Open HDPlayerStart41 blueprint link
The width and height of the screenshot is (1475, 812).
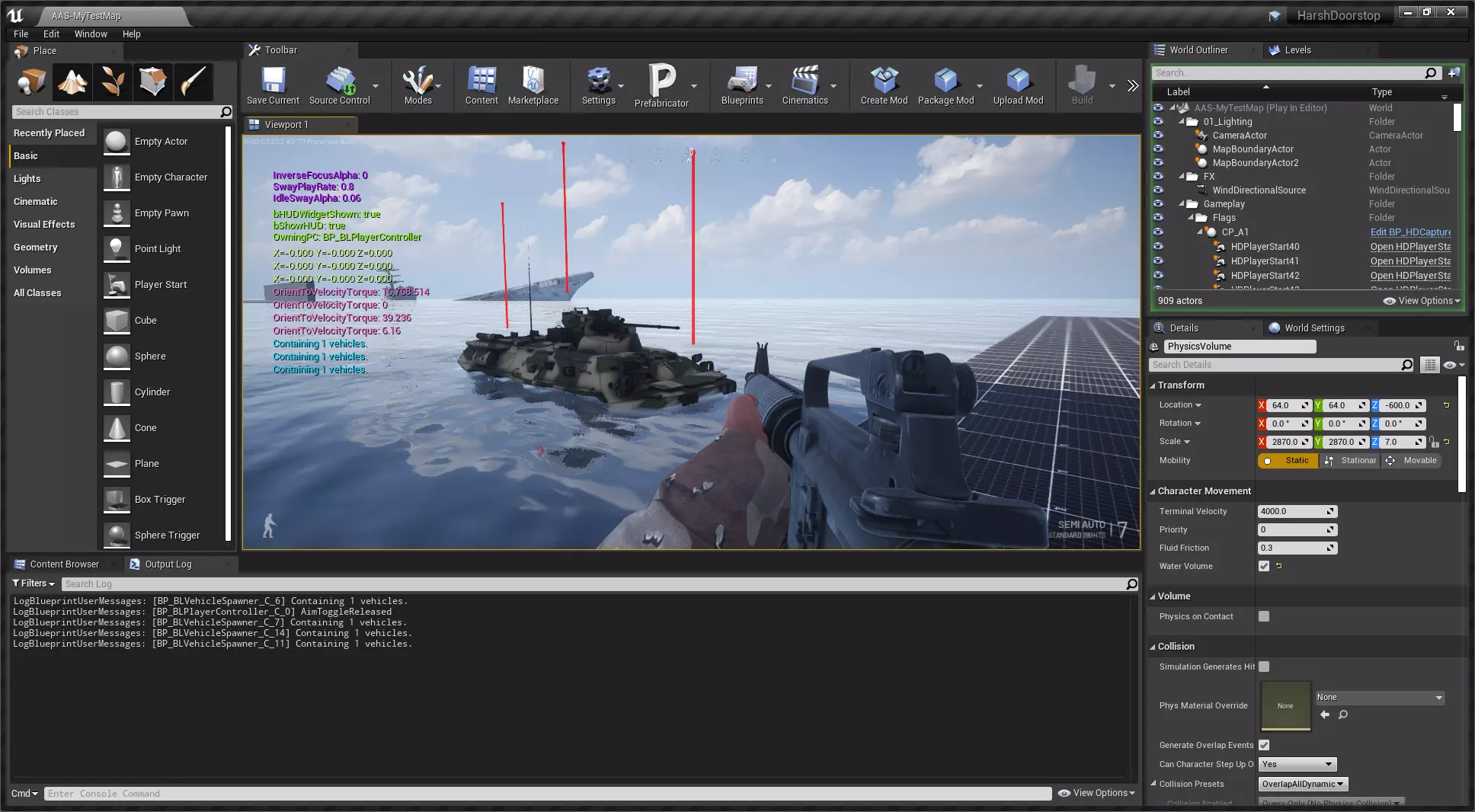[1410, 261]
